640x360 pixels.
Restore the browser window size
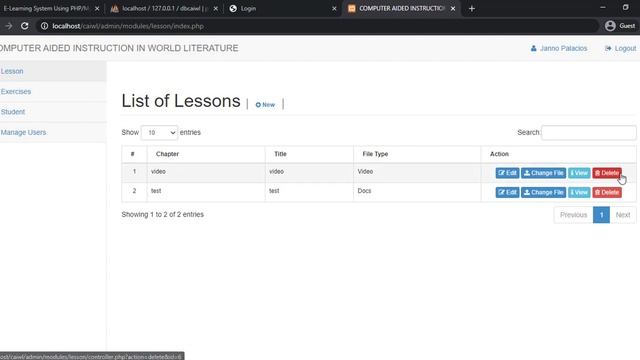point(625,7)
